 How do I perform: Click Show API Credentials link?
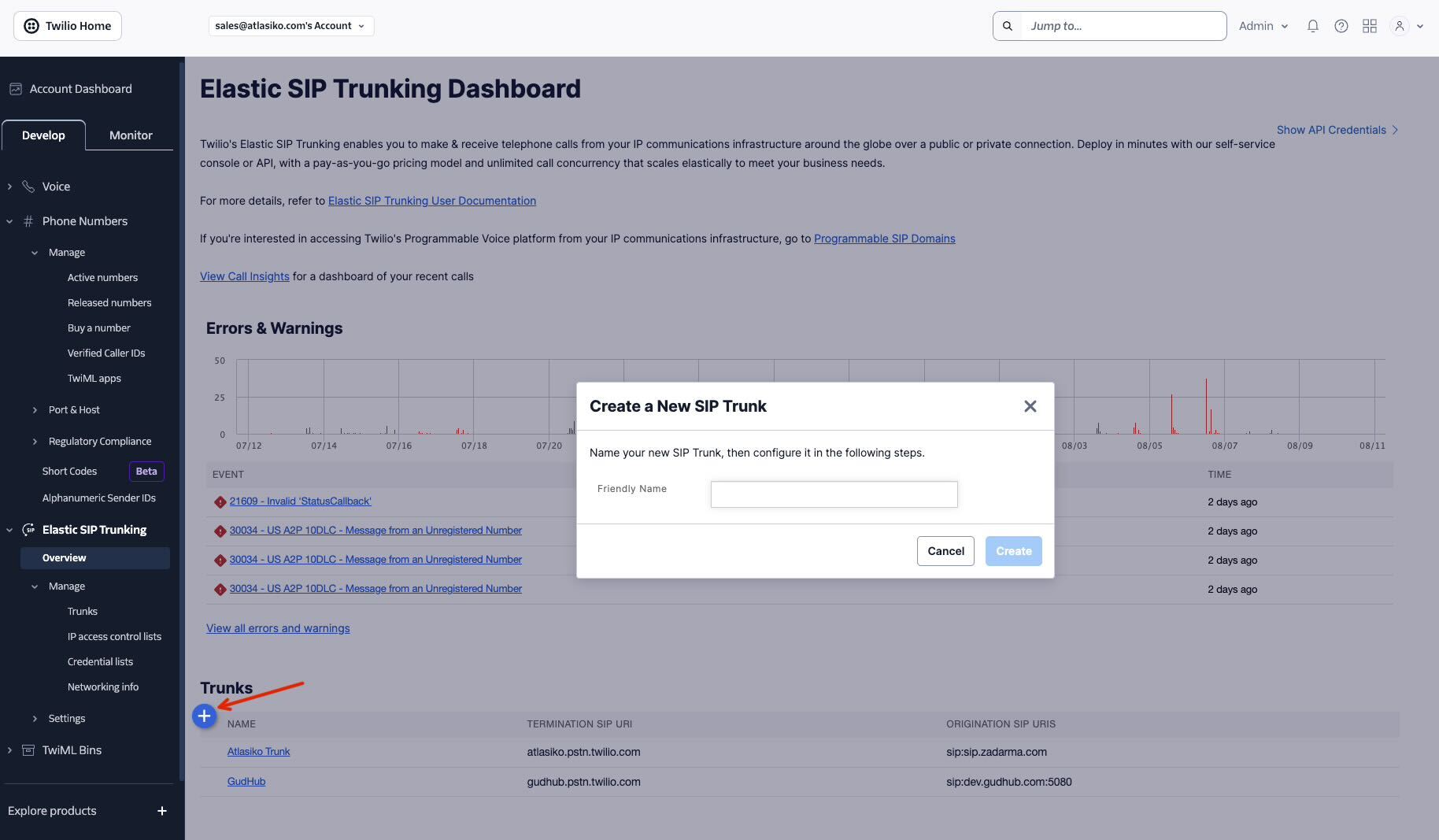point(1337,130)
